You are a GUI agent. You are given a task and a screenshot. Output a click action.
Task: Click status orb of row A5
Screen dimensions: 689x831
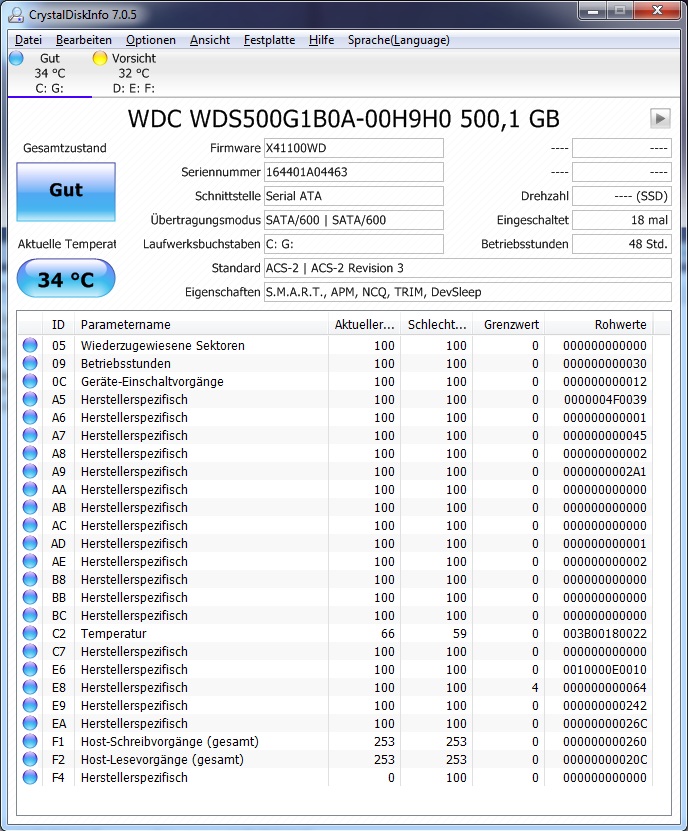[30, 399]
